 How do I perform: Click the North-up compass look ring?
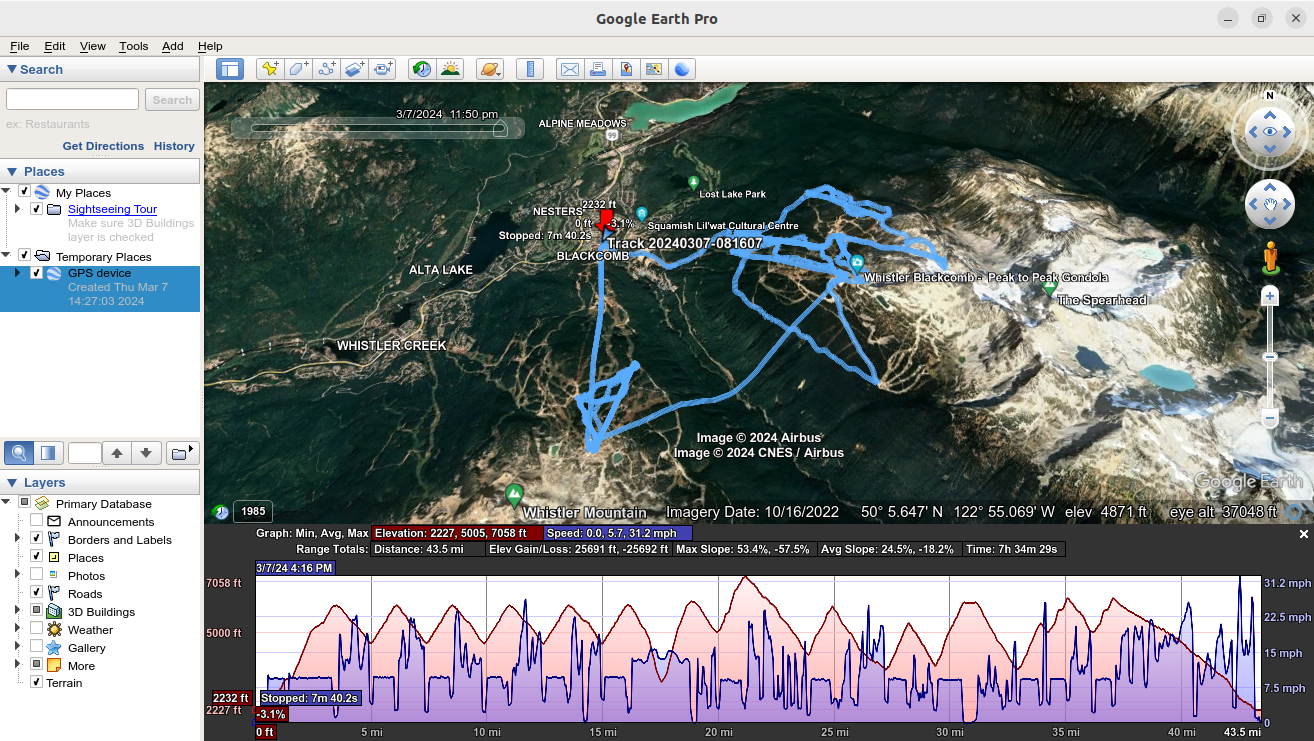pyautogui.click(x=1270, y=132)
